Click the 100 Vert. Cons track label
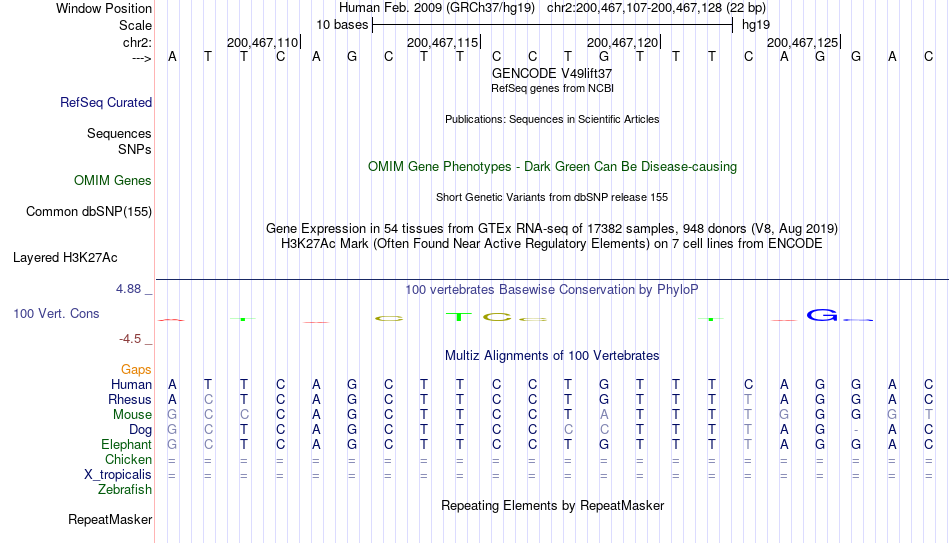Image resolution: width=950 pixels, height=543 pixels. [56, 313]
